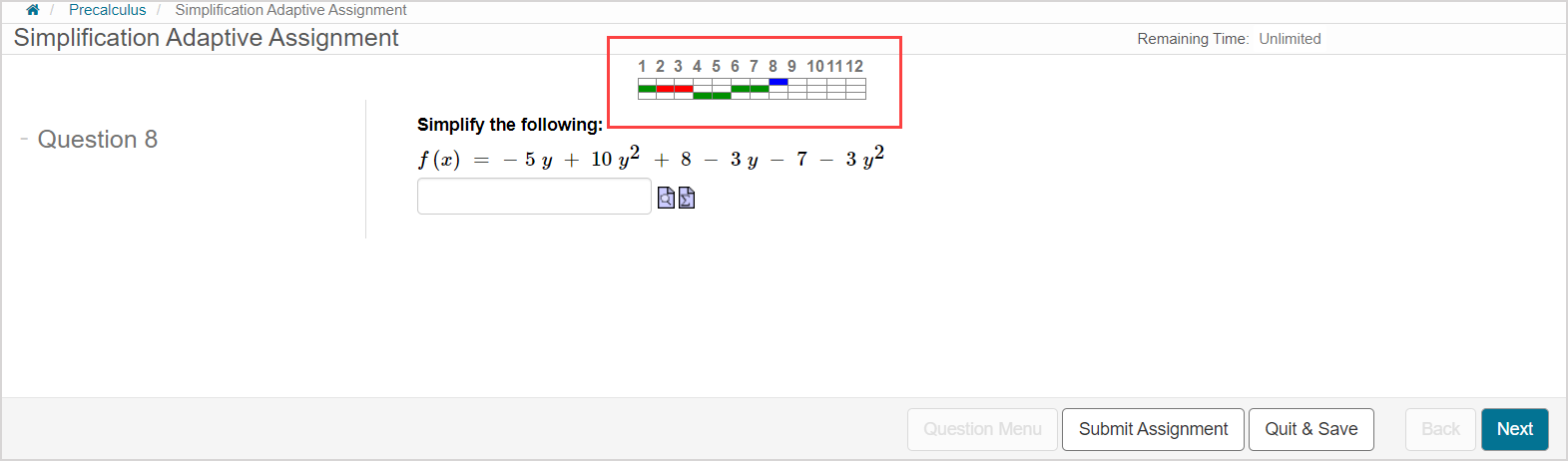The width and height of the screenshot is (1568, 461).
Task: Click the Back button
Action: click(x=1439, y=429)
